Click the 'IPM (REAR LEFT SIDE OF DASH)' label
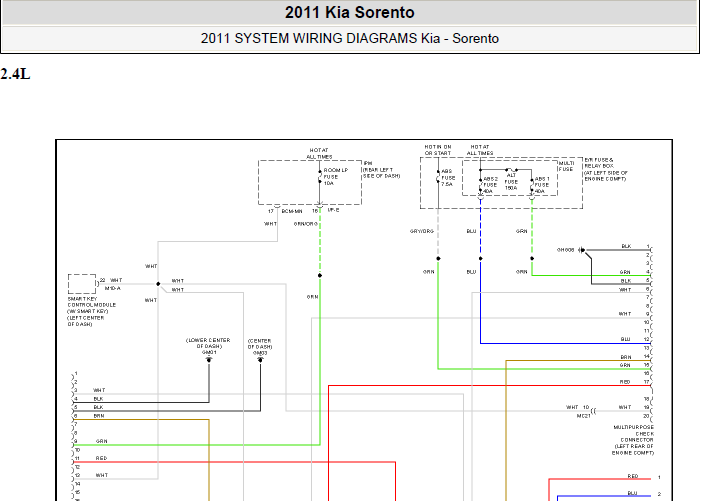The height and width of the screenshot is (501, 701). [x=381, y=170]
